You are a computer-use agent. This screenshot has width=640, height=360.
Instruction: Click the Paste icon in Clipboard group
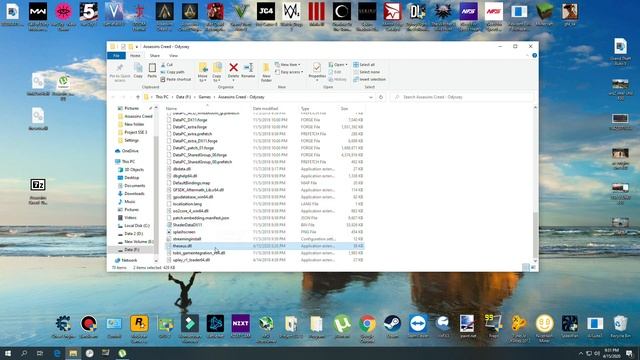click(152, 68)
